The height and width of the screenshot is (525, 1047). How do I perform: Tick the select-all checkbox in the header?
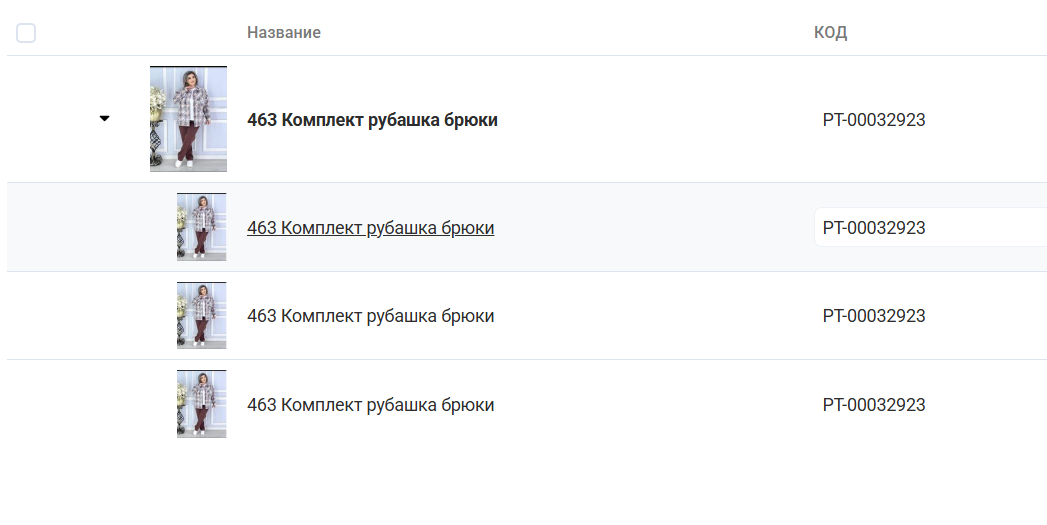tap(26, 33)
